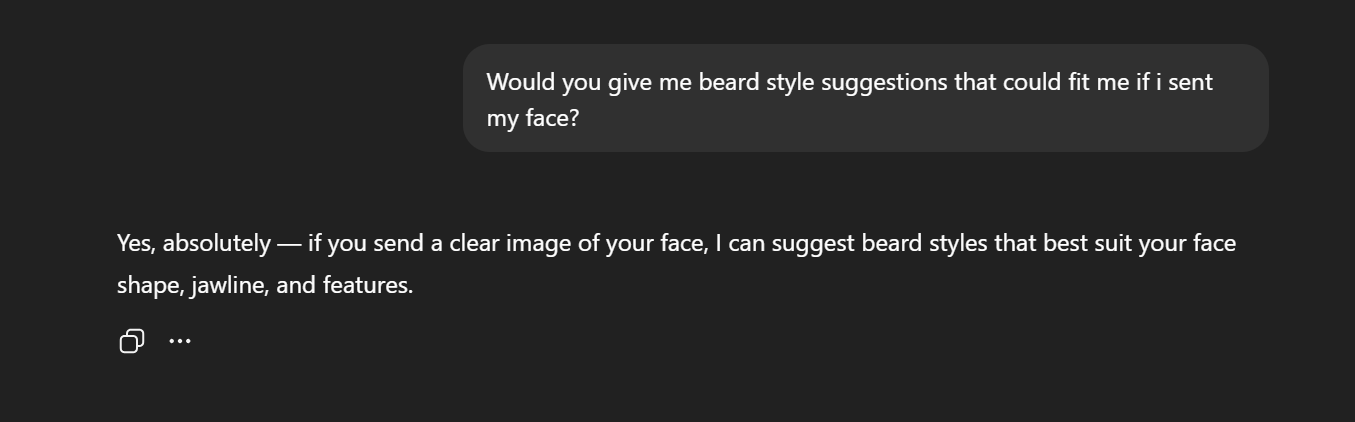Tap the horizontal dots beside copy icon

(x=180, y=341)
